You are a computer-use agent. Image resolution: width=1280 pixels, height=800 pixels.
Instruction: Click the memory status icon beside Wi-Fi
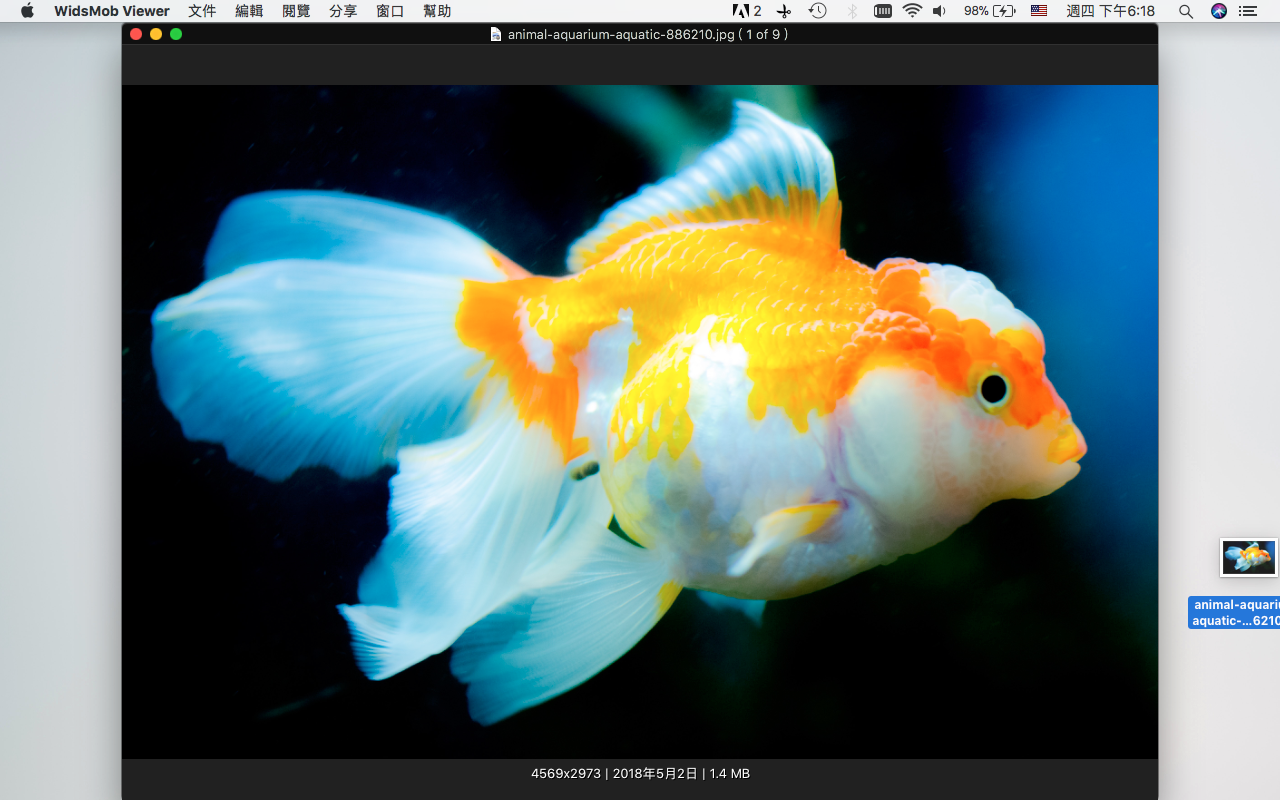(883, 11)
